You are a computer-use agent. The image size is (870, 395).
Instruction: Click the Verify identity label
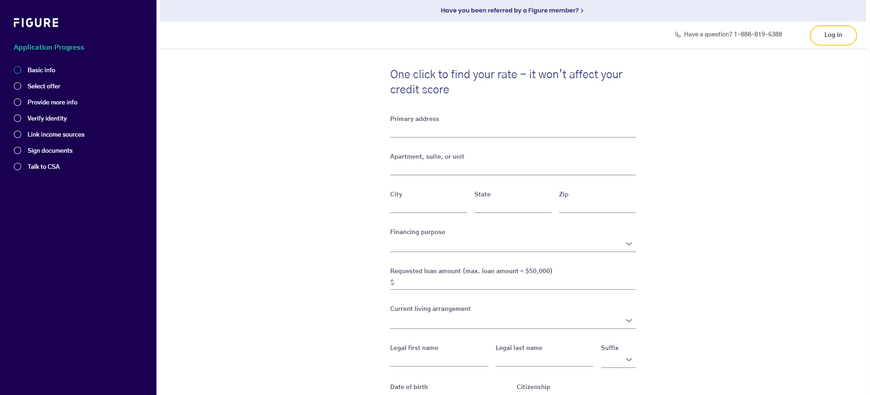coord(47,119)
